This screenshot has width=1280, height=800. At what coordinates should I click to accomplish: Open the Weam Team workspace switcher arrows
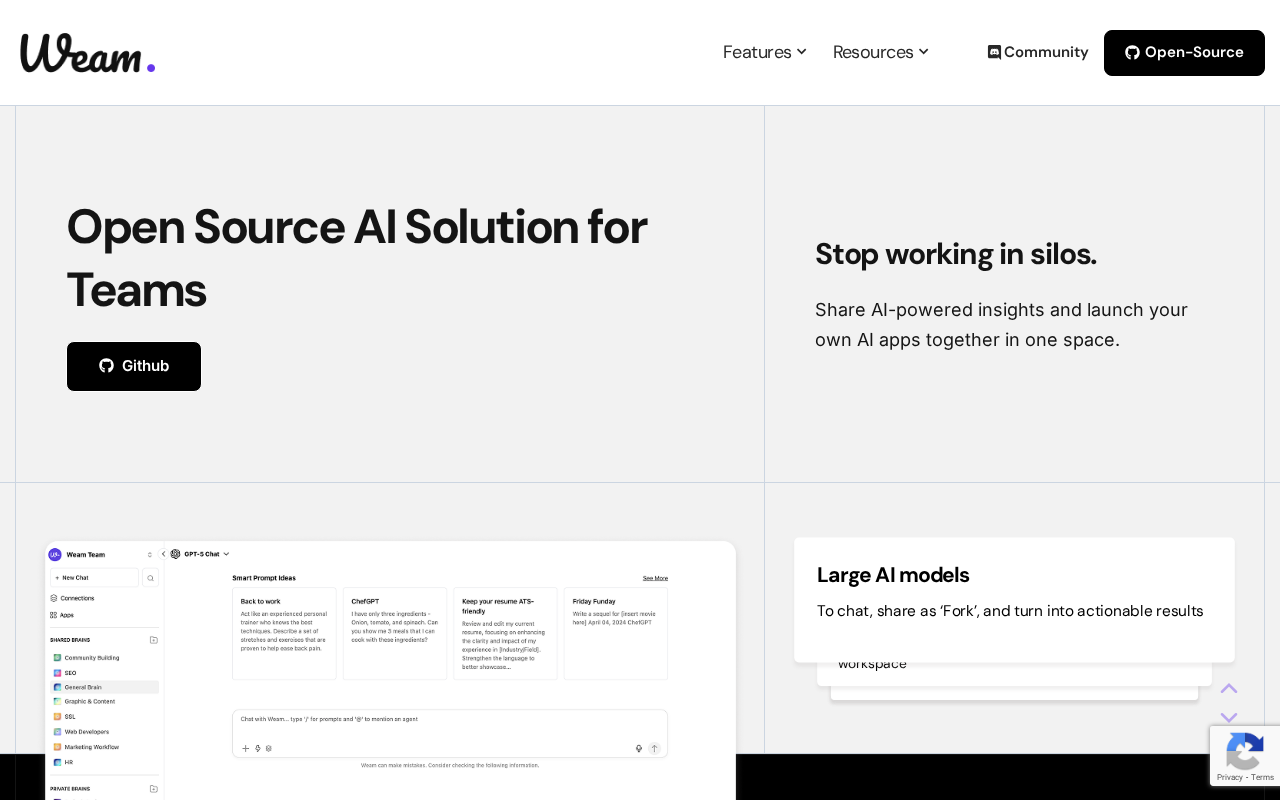[x=150, y=554]
